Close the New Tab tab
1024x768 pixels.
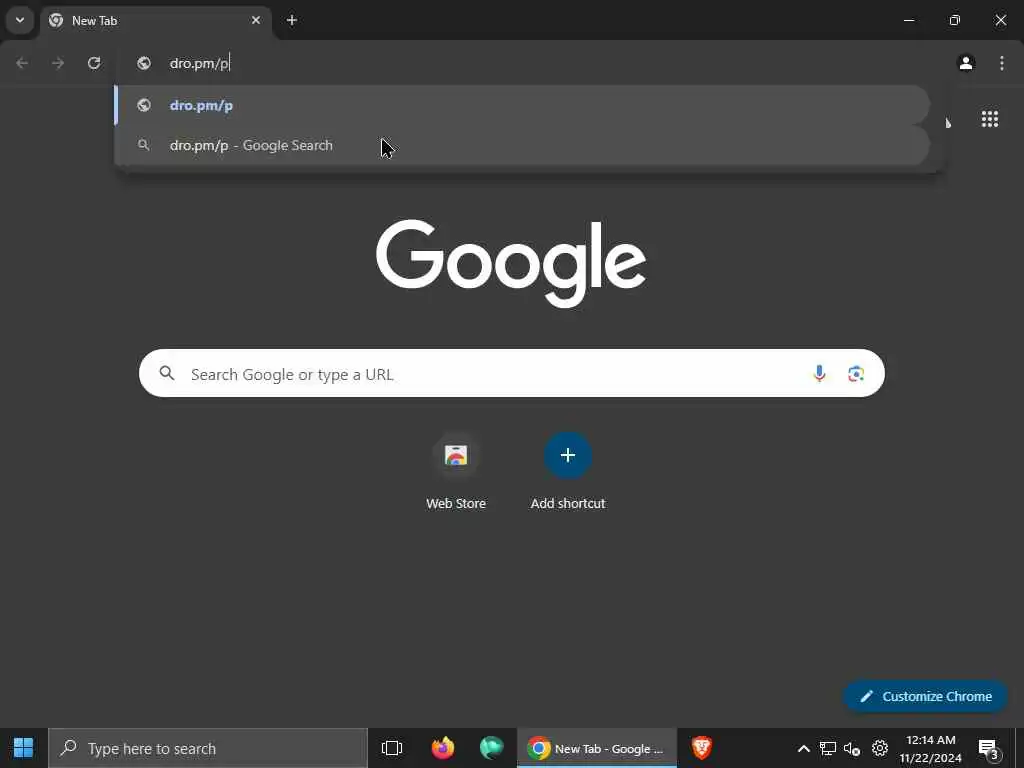coord(256,20)
